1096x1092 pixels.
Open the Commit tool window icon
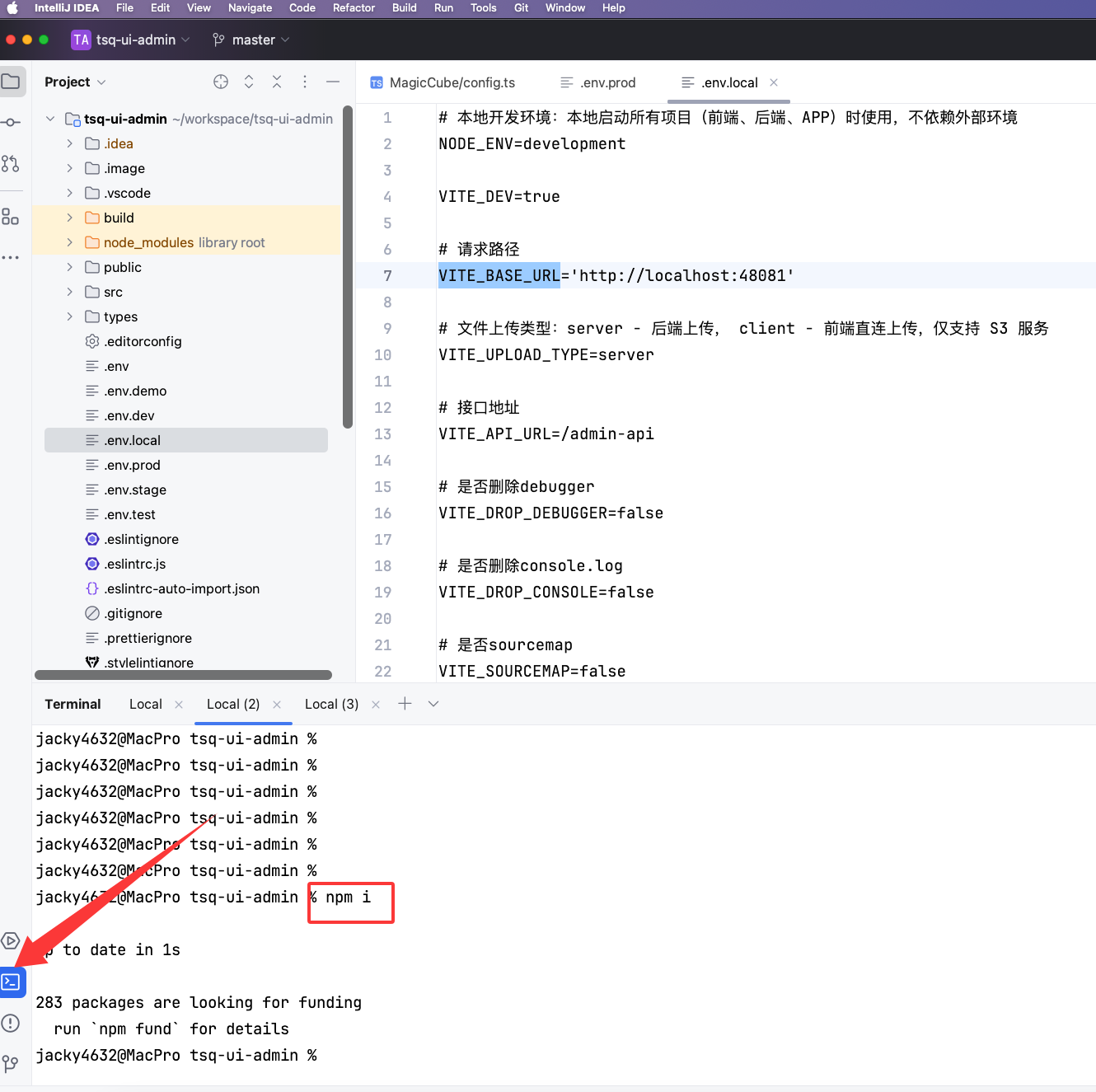tap(11, 122)
